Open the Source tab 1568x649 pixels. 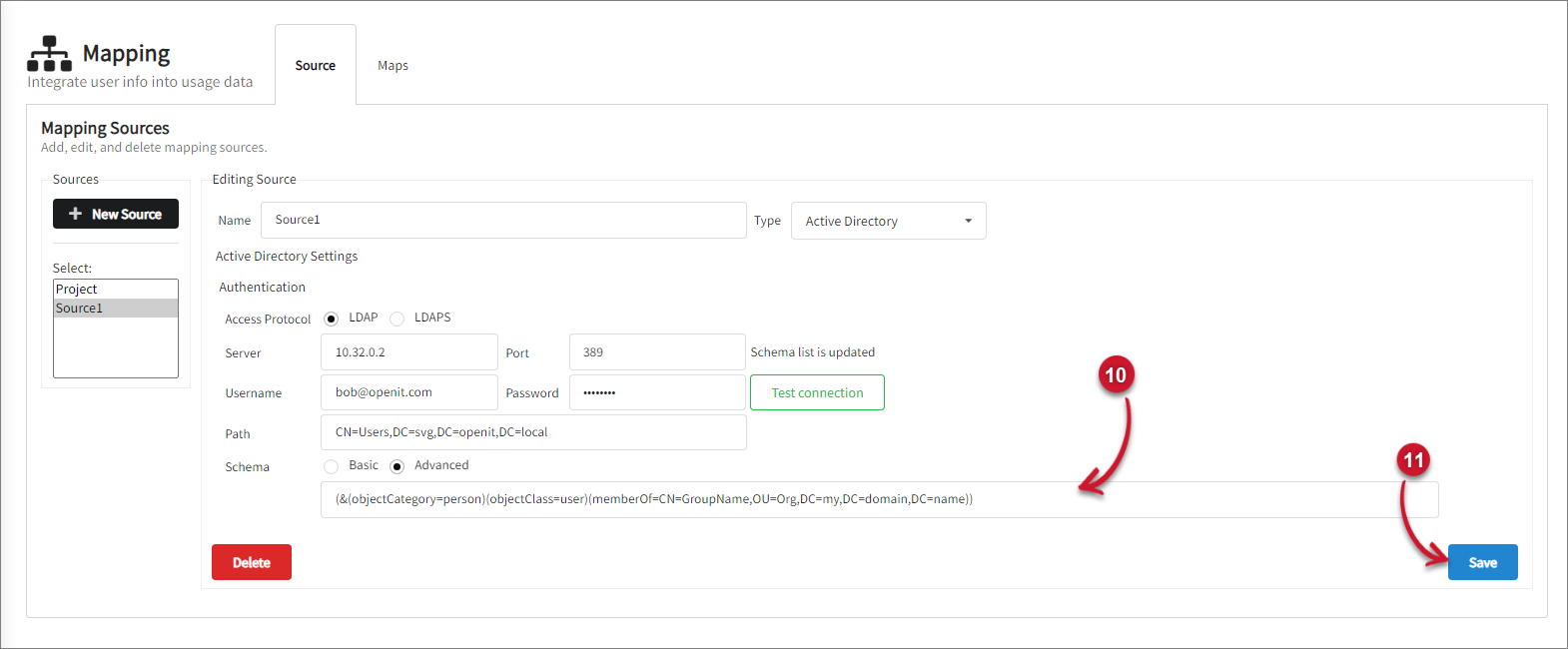click(316, 66)
